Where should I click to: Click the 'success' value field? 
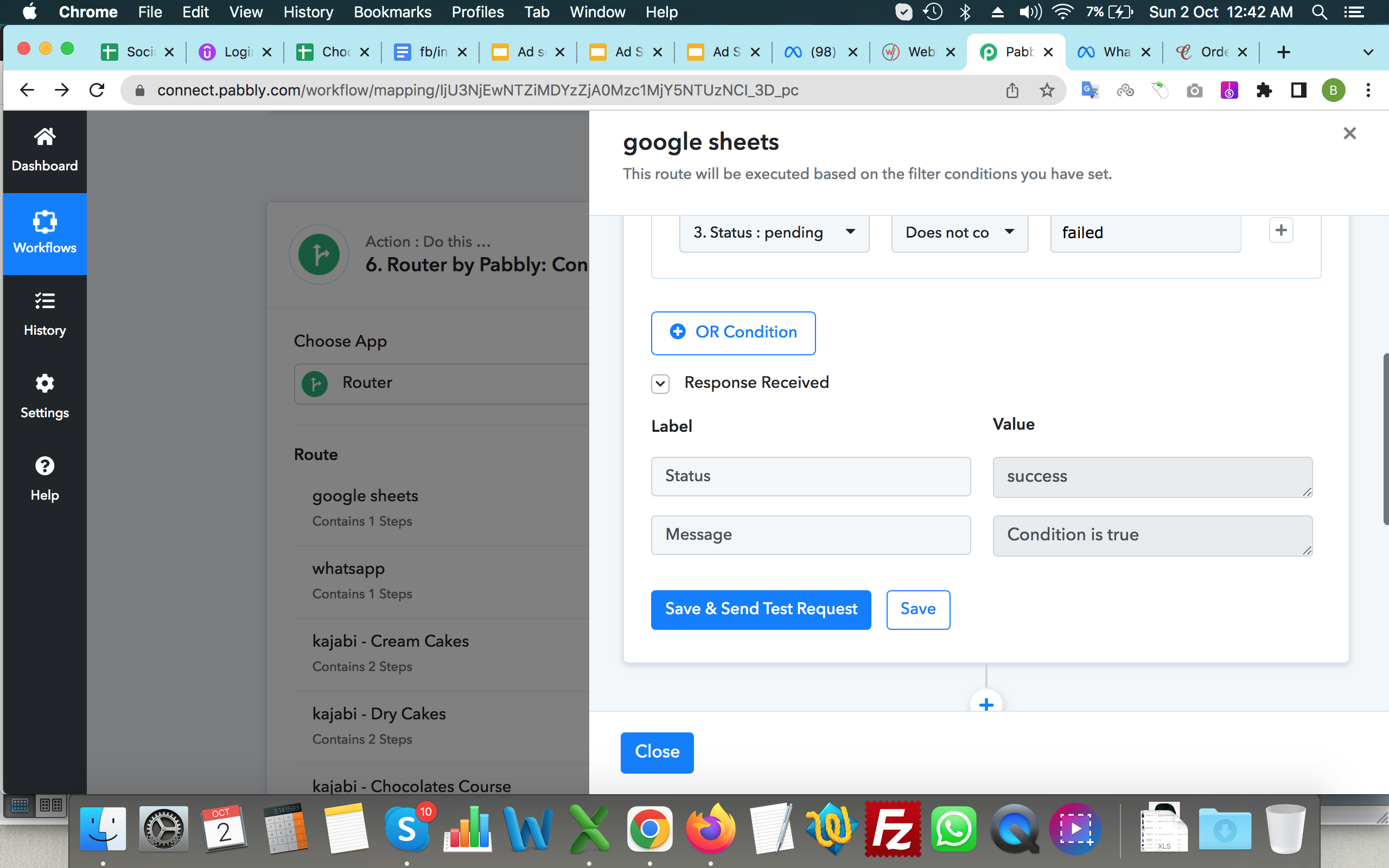(1152, 477)
